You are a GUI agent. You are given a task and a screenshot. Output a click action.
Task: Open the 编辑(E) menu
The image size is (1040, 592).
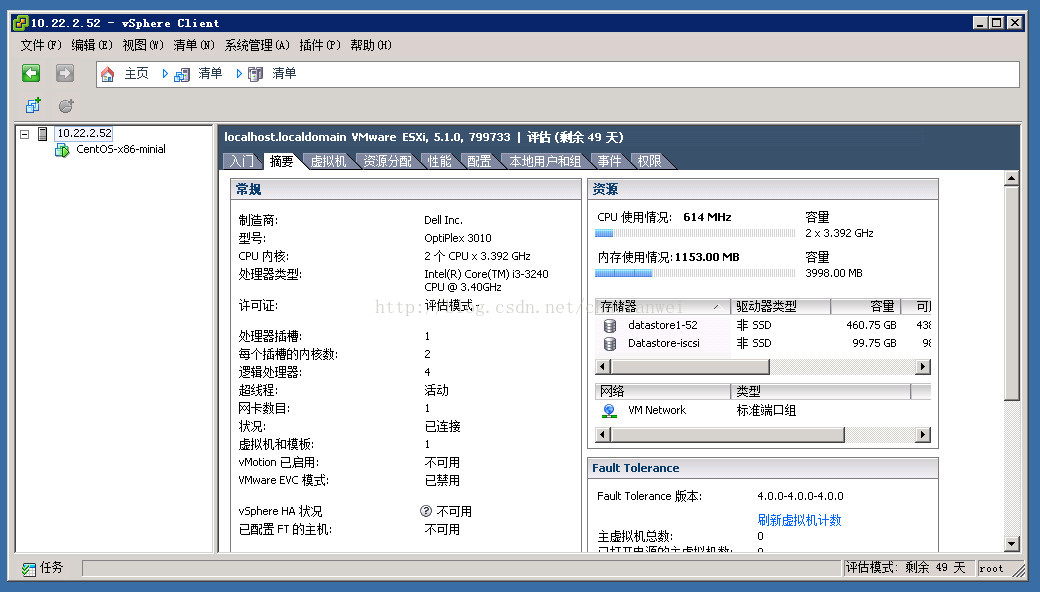click(92, 45)
